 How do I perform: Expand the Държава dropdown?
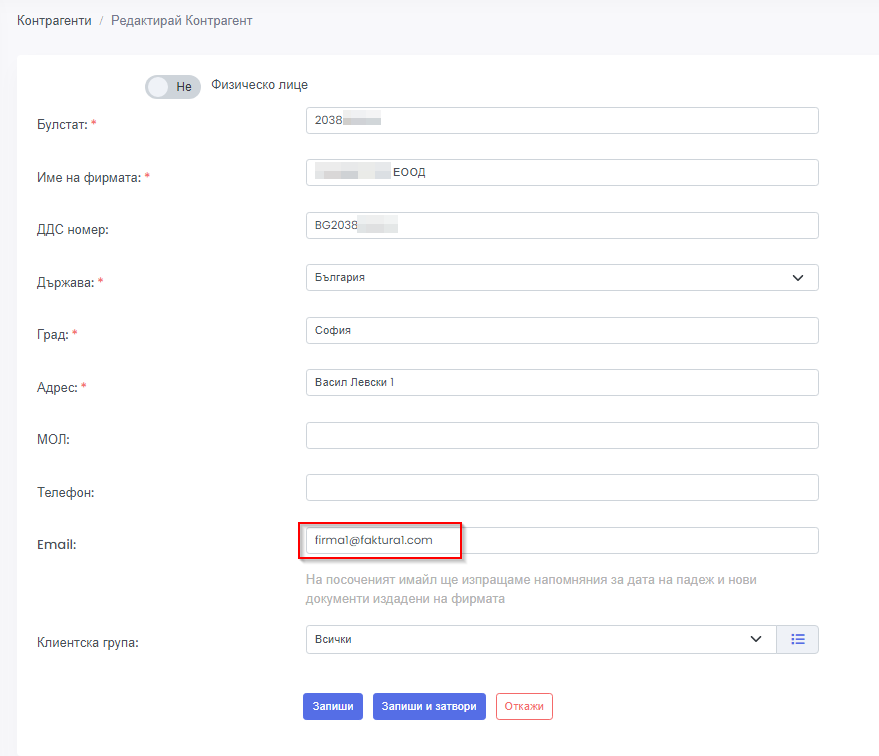click(562, 278)
